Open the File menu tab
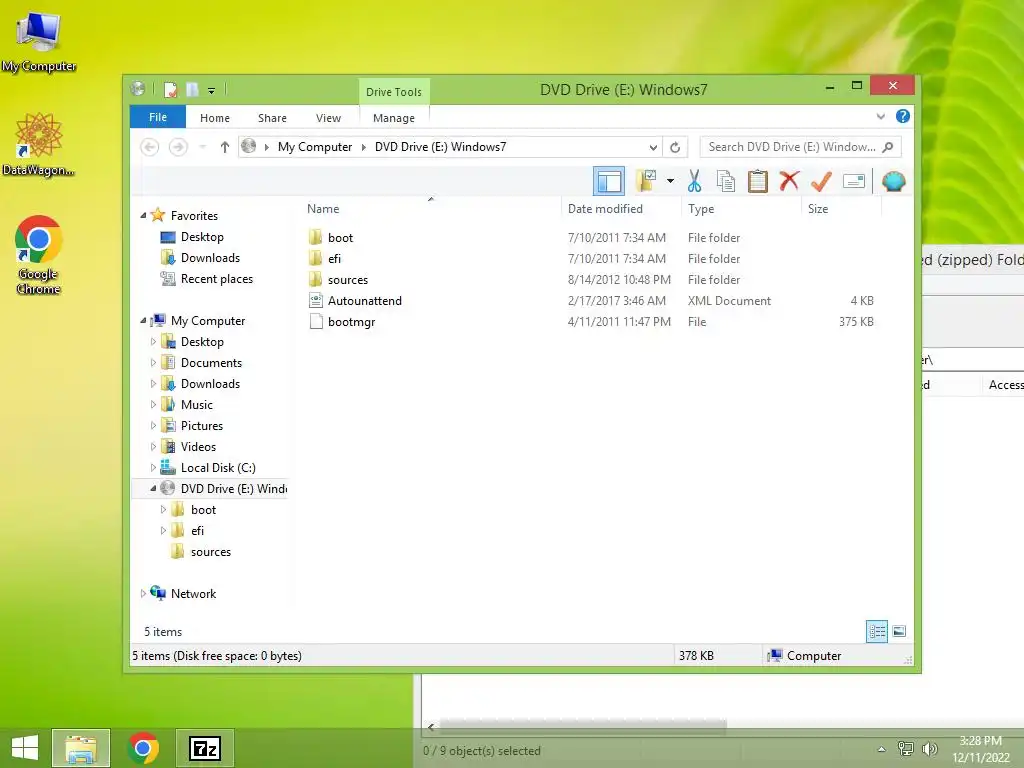Viewport: 1024px width, 768px height. pos(158,117)
